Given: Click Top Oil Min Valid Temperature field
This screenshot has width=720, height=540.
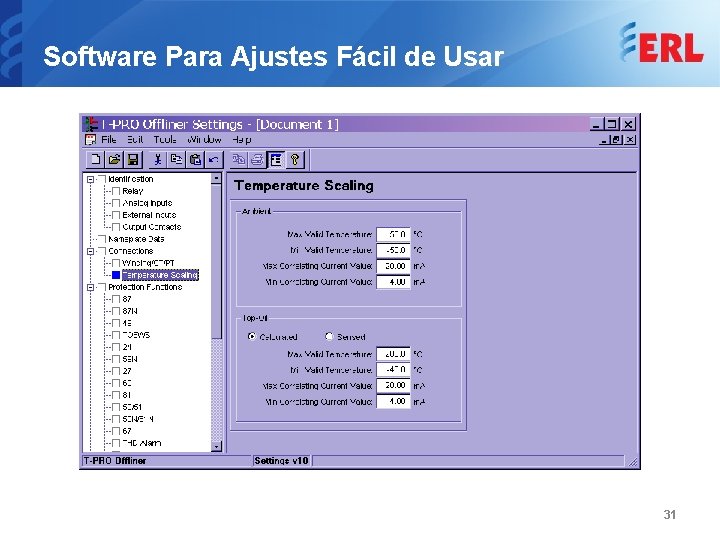Looking at the screenshot, I should pos(393,370).
